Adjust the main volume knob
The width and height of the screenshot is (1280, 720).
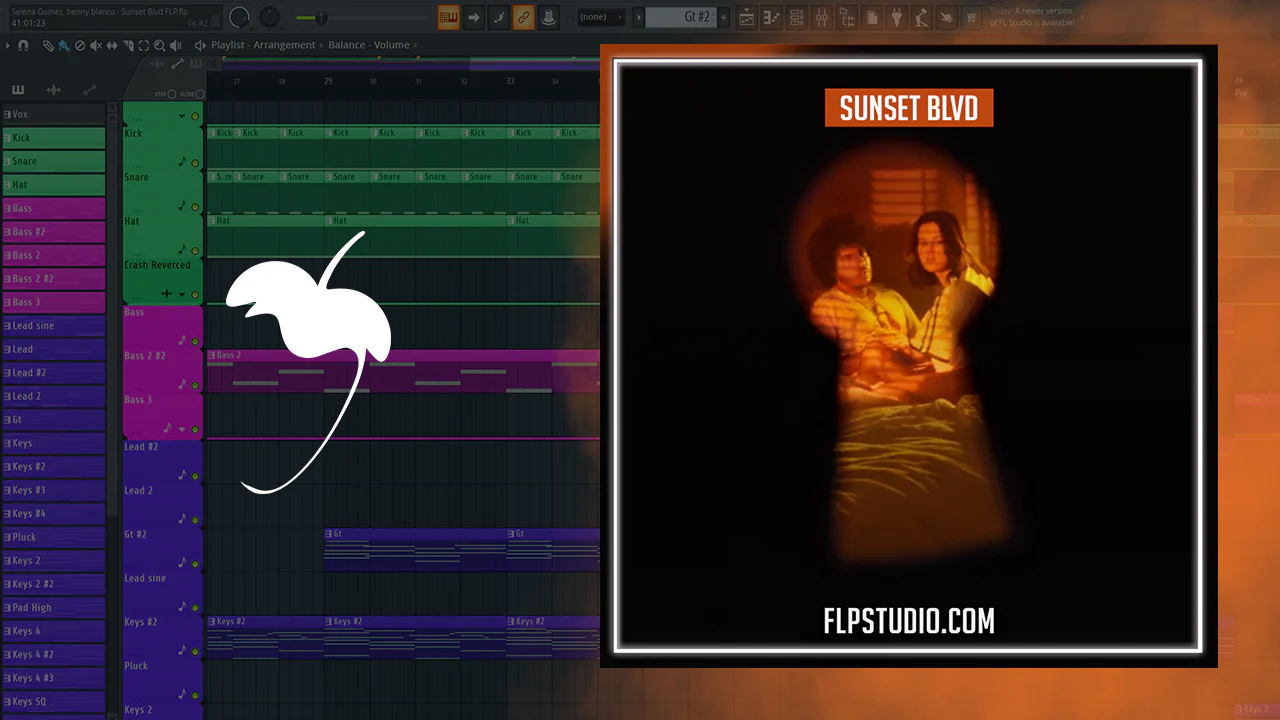240,17
